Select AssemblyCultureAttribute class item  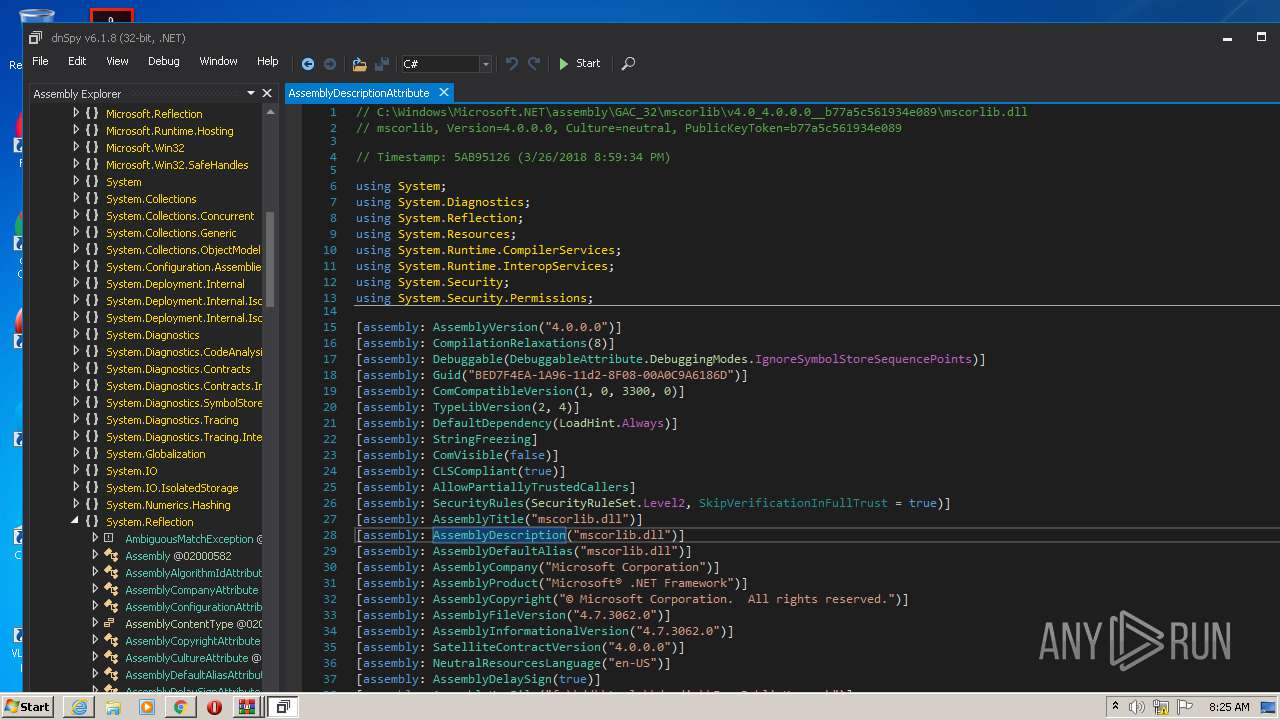click(x=193, y=658)
